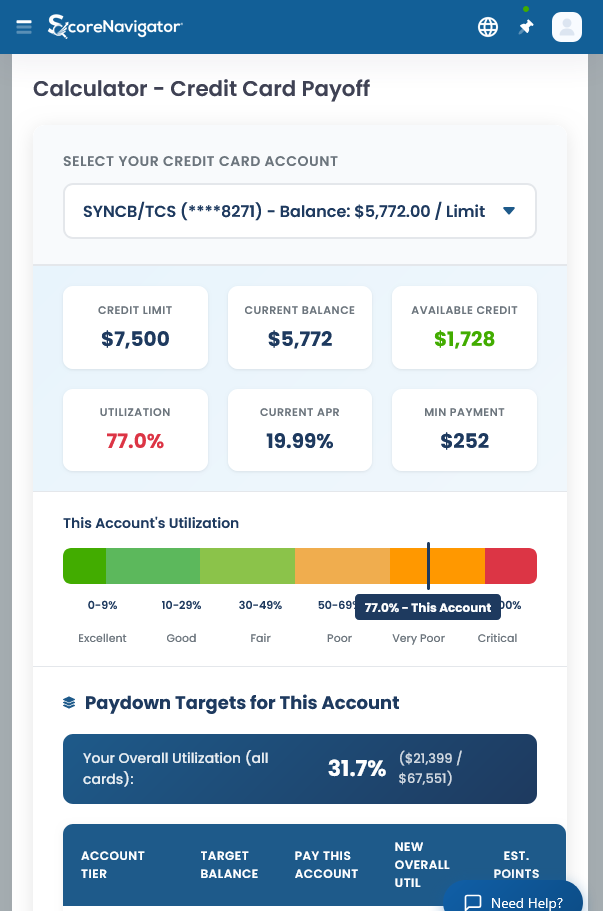The width and height of the screenshot is (603, 911).
Task: Select the UTILIZATION card showing 77.0%
Action: [135, 430]
